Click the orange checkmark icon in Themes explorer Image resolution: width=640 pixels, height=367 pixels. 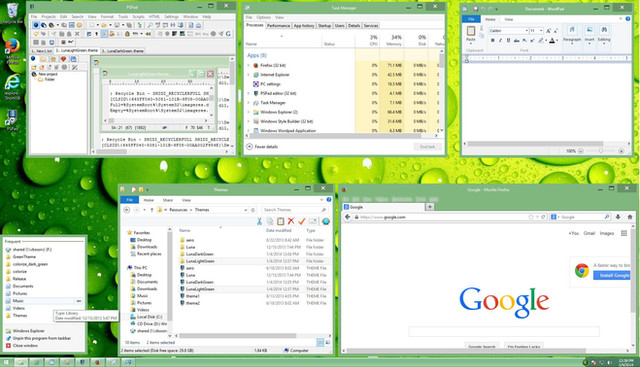click(302, 221)
